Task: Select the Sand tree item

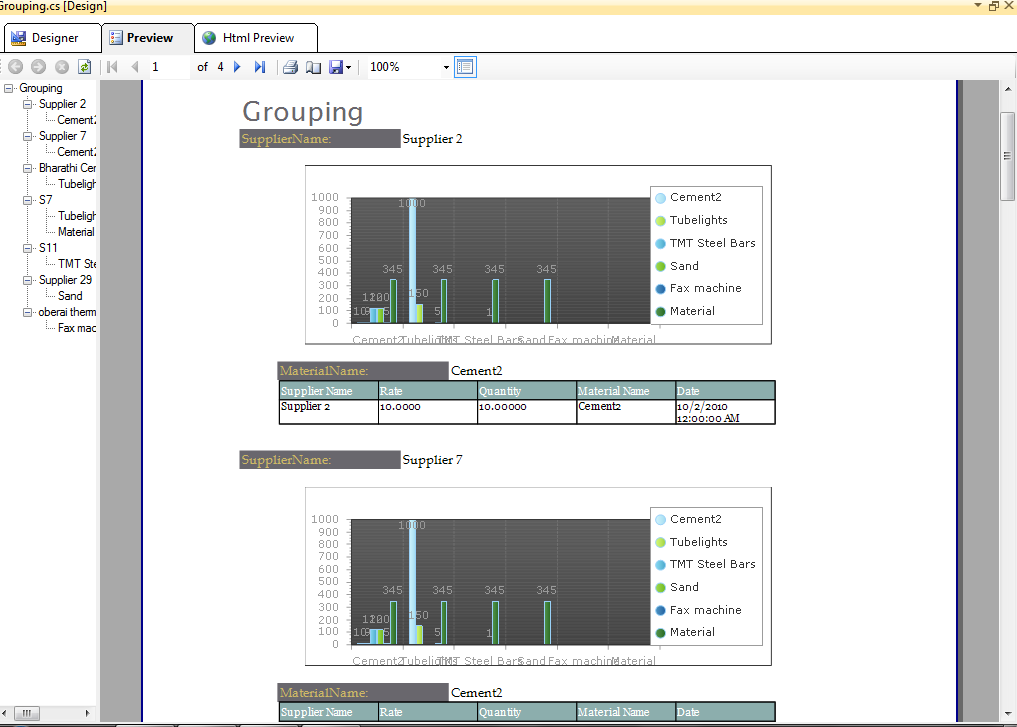Action: tap(70, 296)
